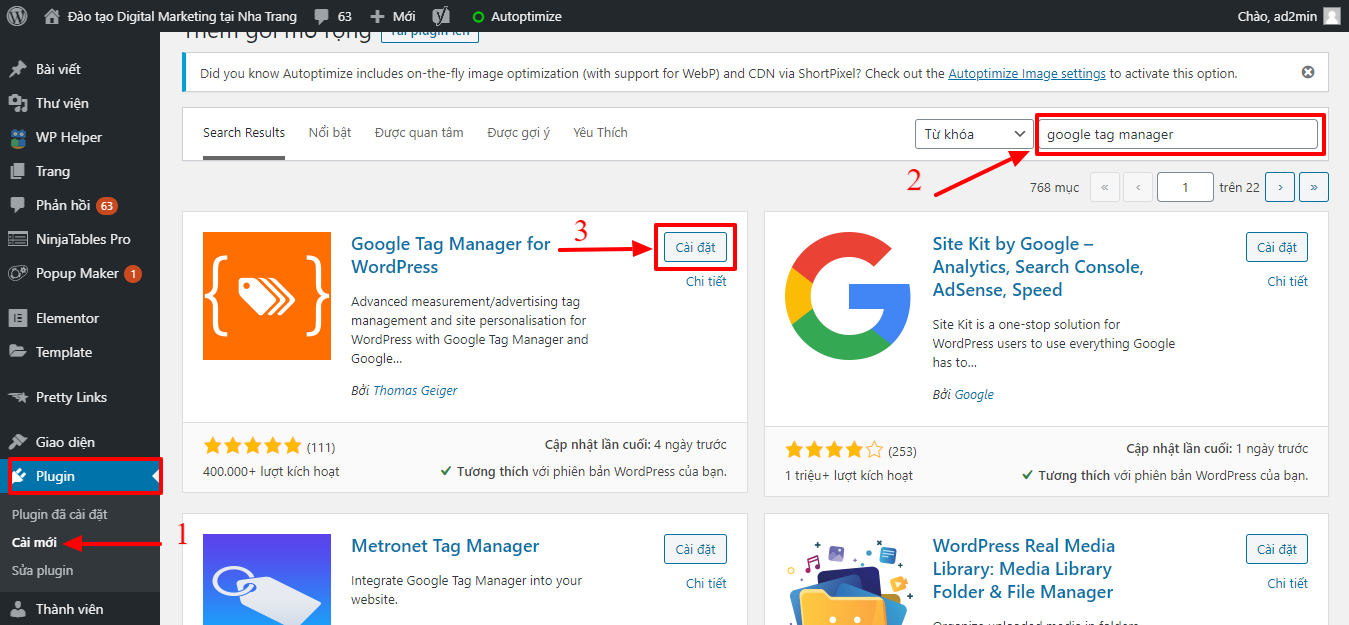Open the Plugin sidebar menu
Screen dimensions: 1349x625
tap(80, 476)
